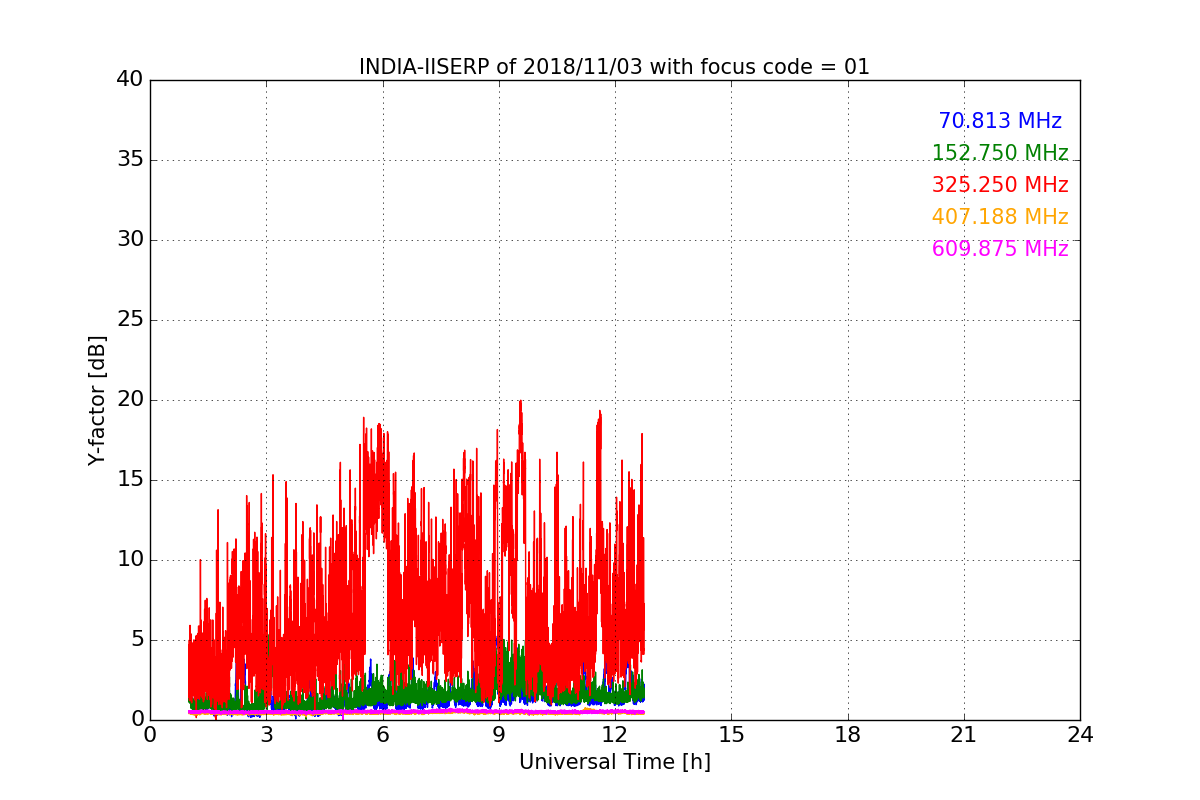Viewport: 1200px width, 800px height.
Task: Click the y-axis tick label 40
Action: point(130,80)
